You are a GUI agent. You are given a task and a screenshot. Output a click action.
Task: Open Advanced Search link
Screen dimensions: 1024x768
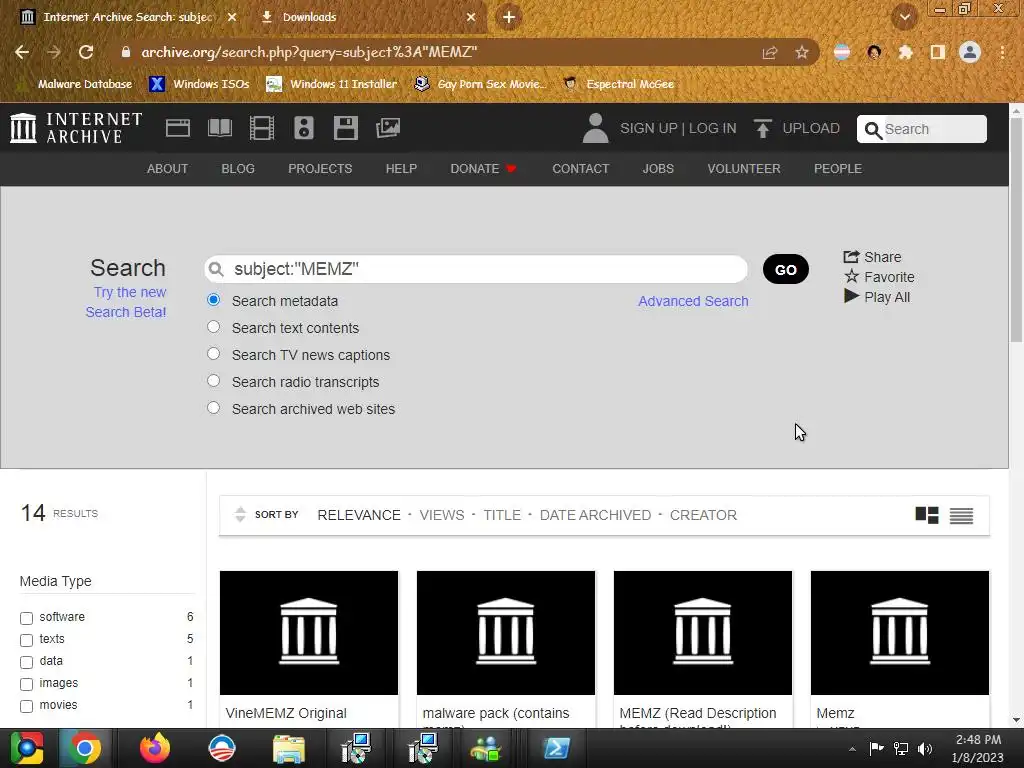pyautogui.click(x=693, y=301)
